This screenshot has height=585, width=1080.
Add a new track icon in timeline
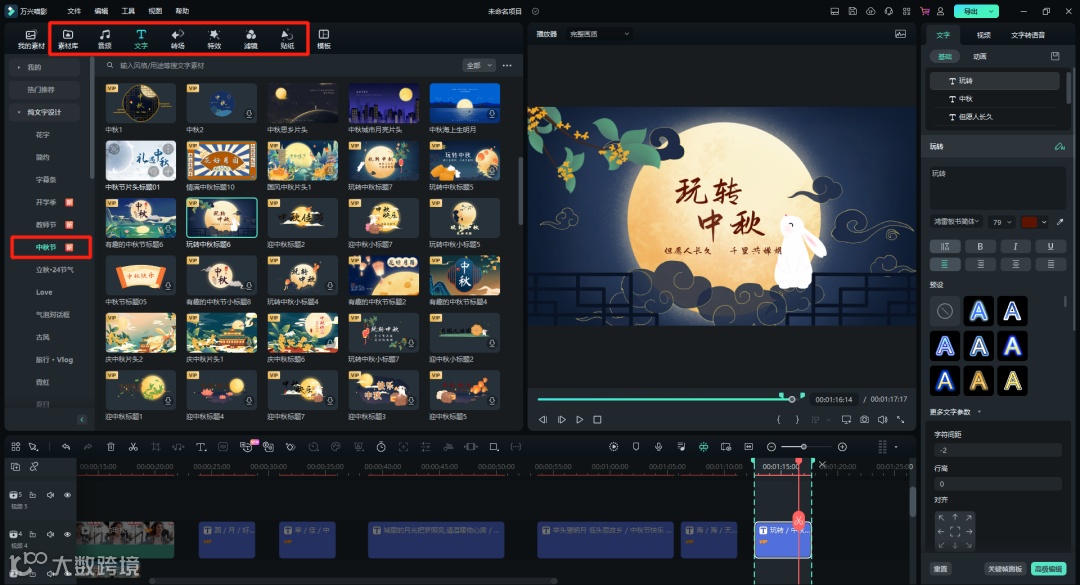tap(15, 466)
